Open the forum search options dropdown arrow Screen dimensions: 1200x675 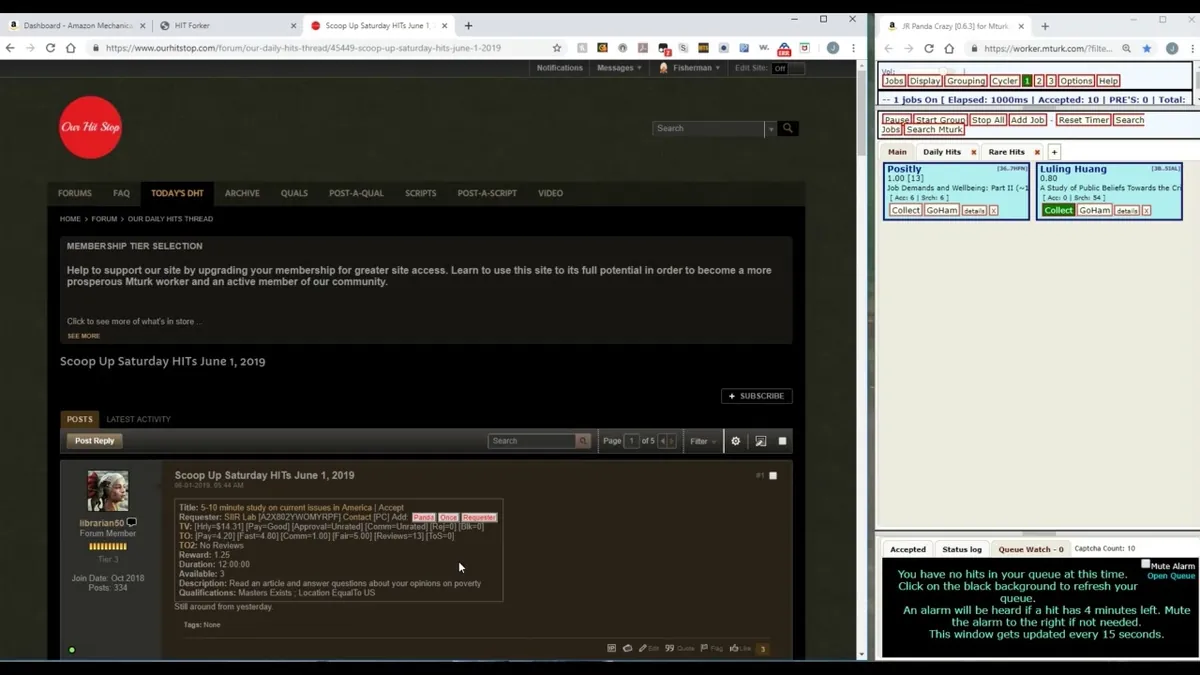point(770,128)
